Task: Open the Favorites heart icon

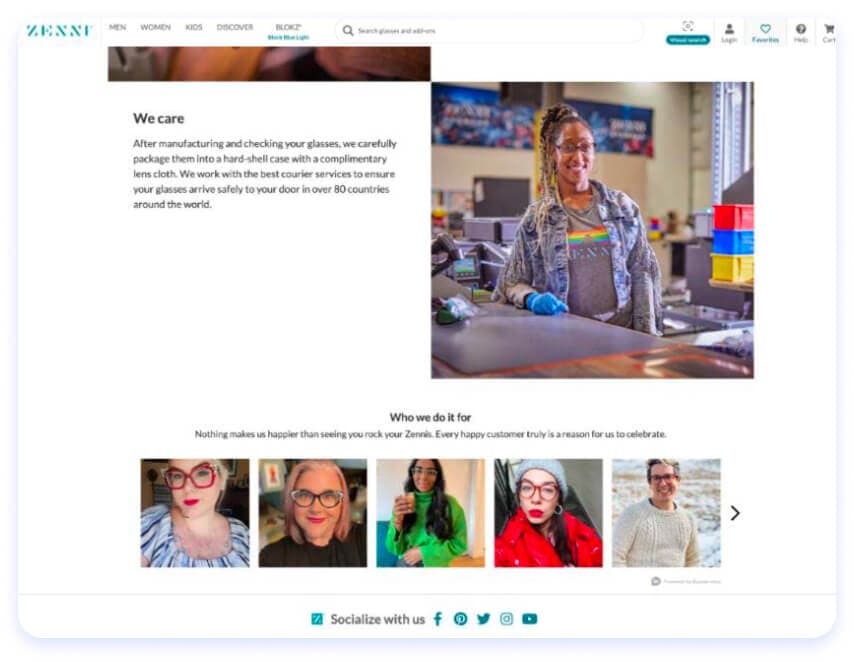Action: 765,29
